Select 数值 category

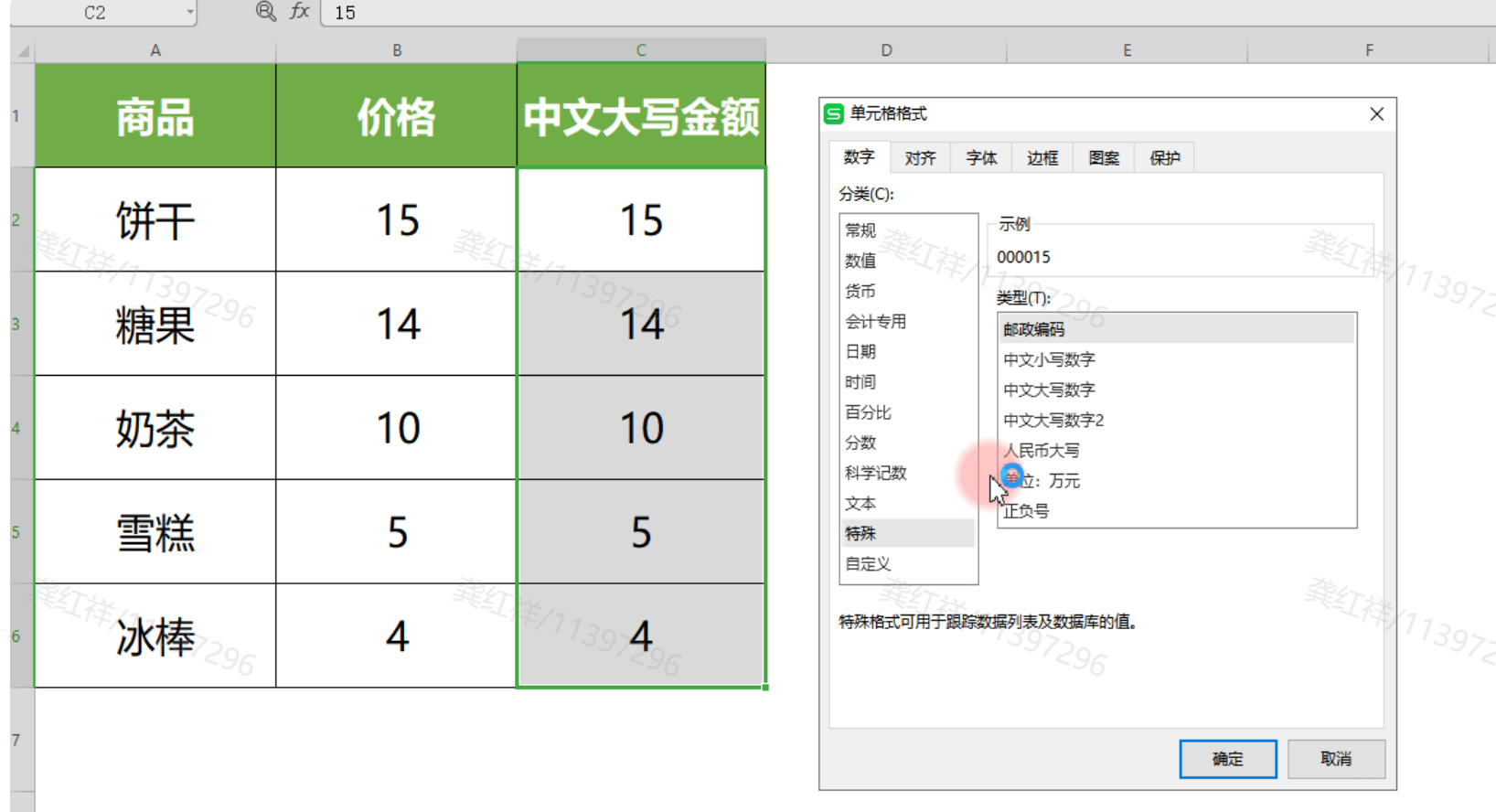pos(908,261)
